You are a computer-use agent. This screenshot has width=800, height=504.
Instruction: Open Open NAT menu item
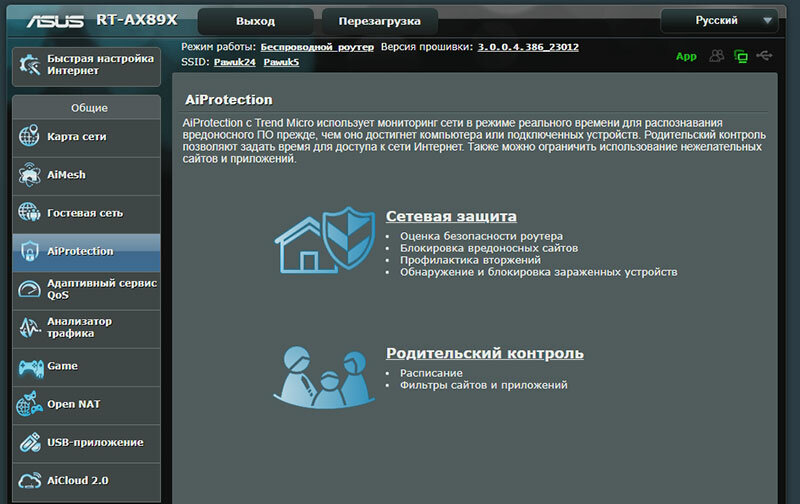coord(86,405)
